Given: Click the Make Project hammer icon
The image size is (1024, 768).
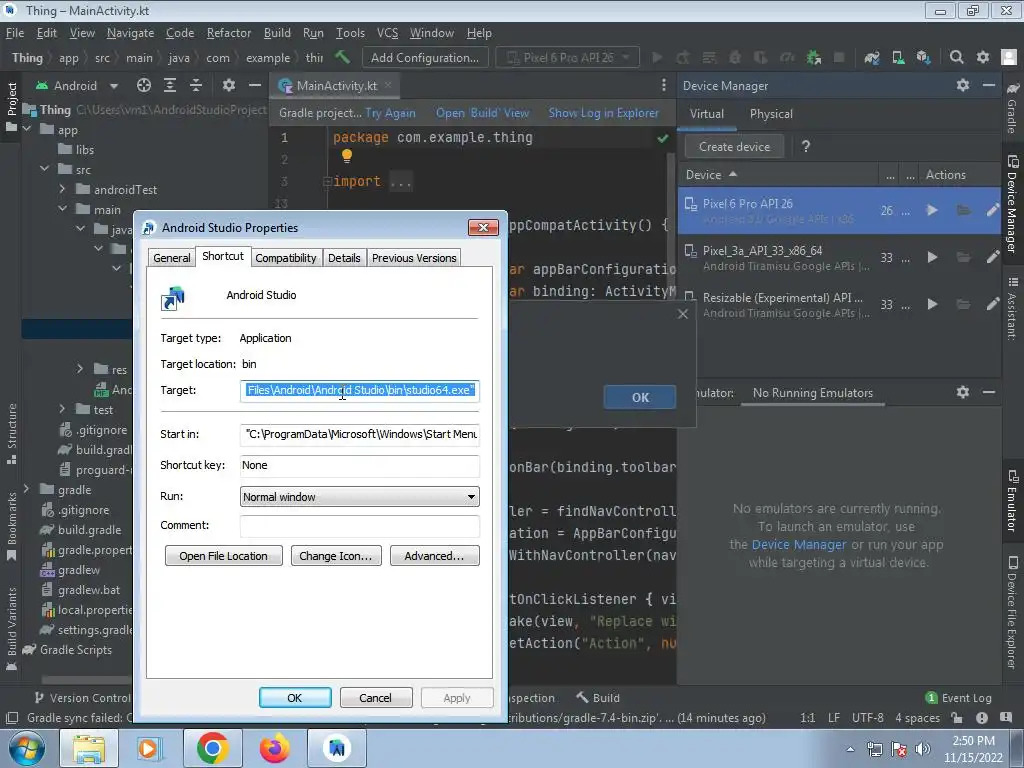Looking at the screenshot, I should (342, 57).
